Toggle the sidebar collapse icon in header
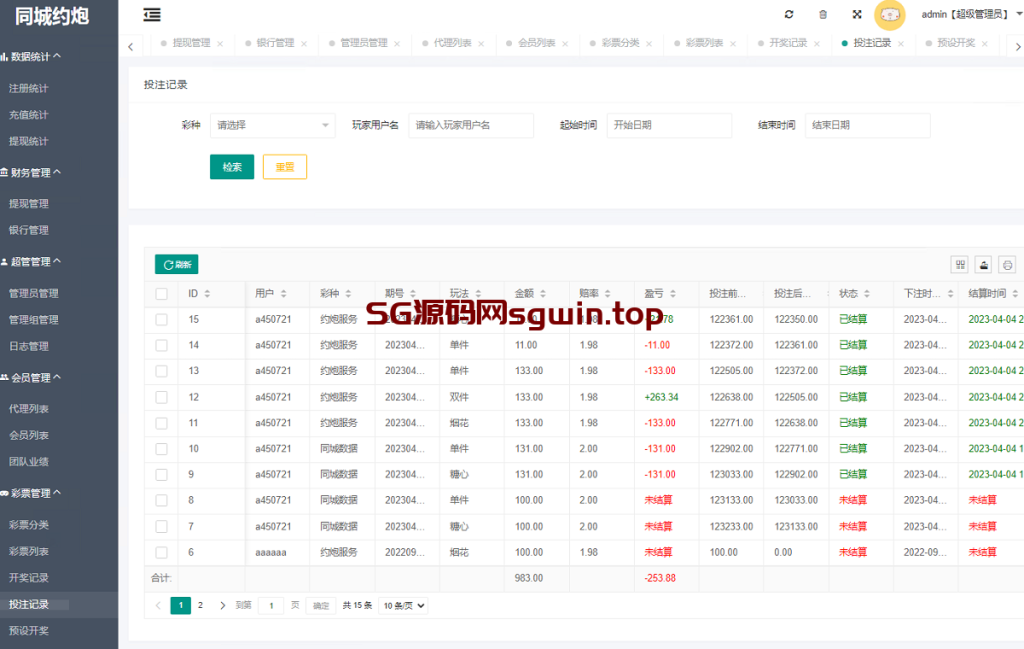 tap(151, 15)
